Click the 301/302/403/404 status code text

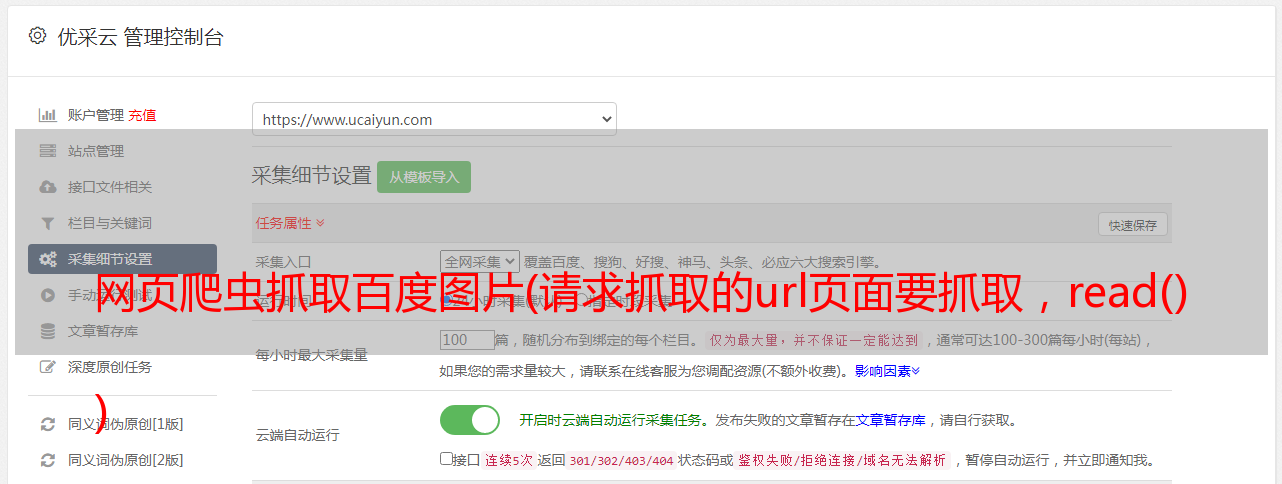[x=621, y=460]
